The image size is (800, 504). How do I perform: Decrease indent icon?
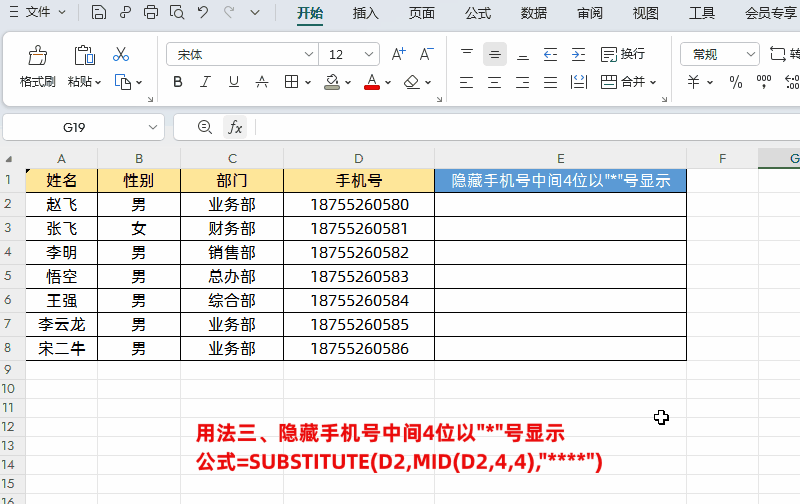551,54
